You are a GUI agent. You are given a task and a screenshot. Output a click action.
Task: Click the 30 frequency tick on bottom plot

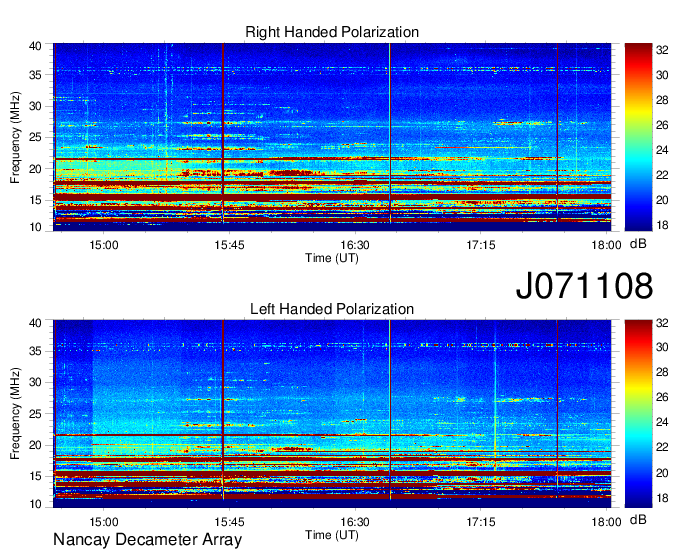click(x=35, y=382)
